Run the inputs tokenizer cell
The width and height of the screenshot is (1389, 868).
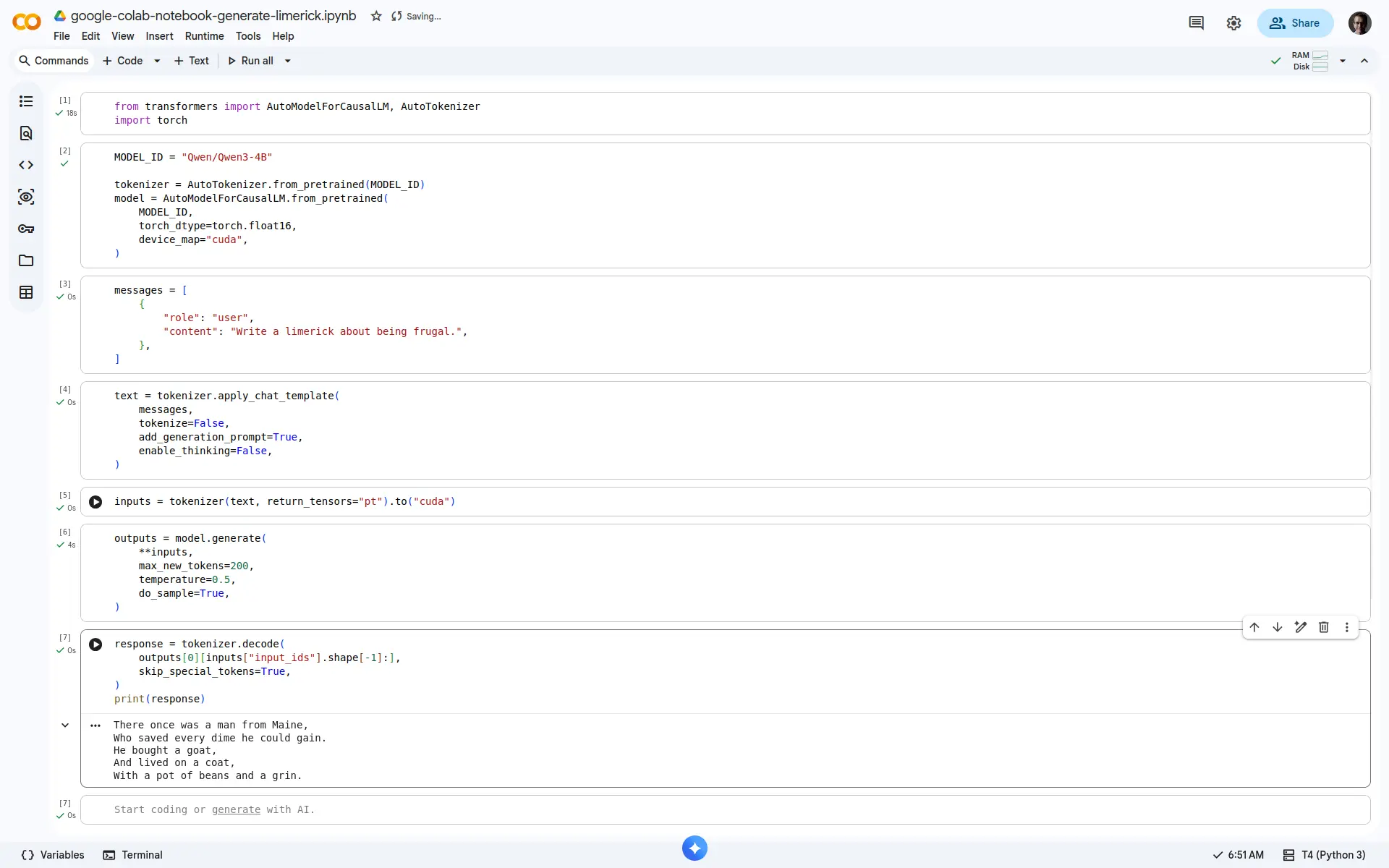tap(95, 502)
